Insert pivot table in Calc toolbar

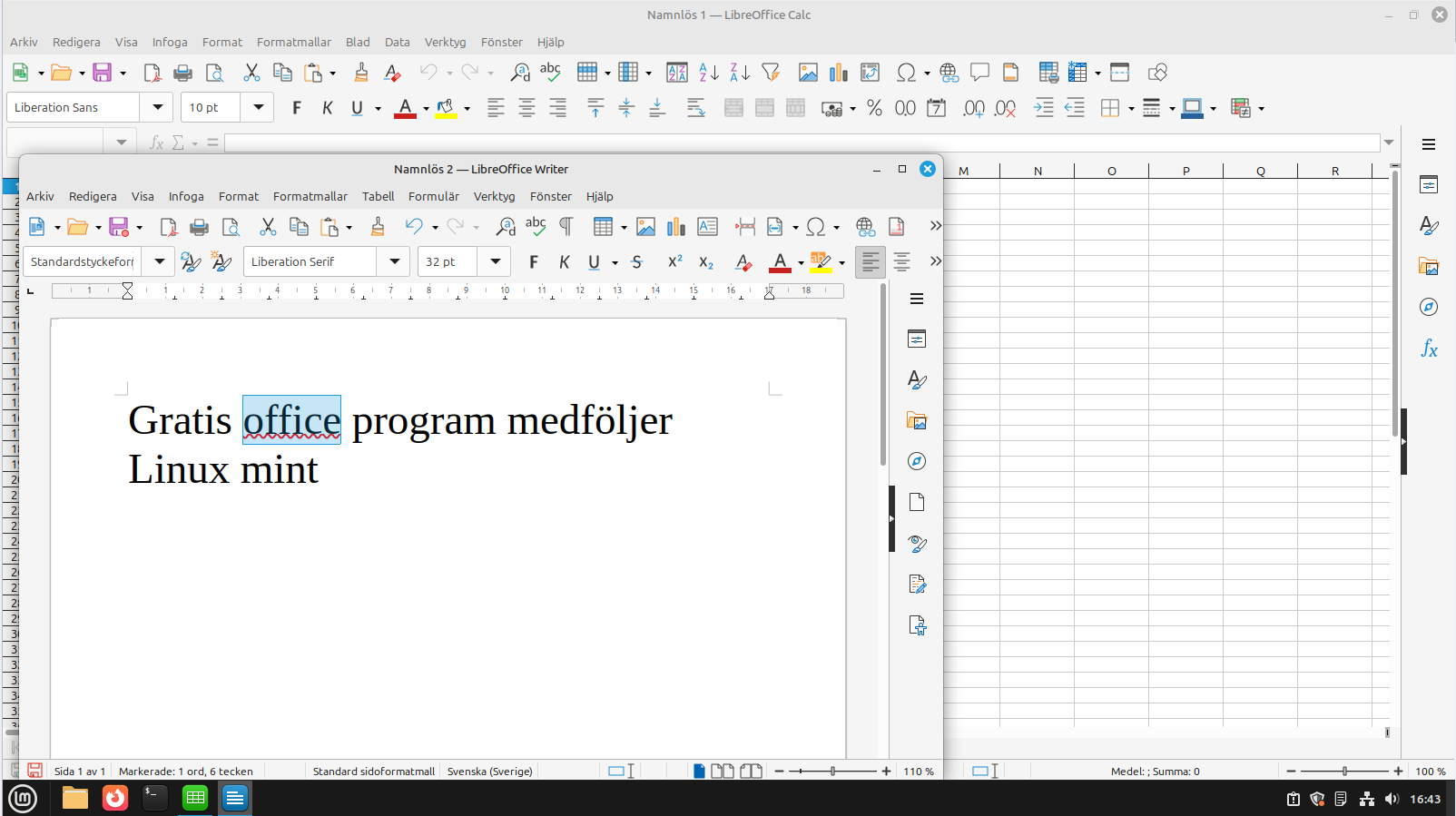[x=870, y=73]
